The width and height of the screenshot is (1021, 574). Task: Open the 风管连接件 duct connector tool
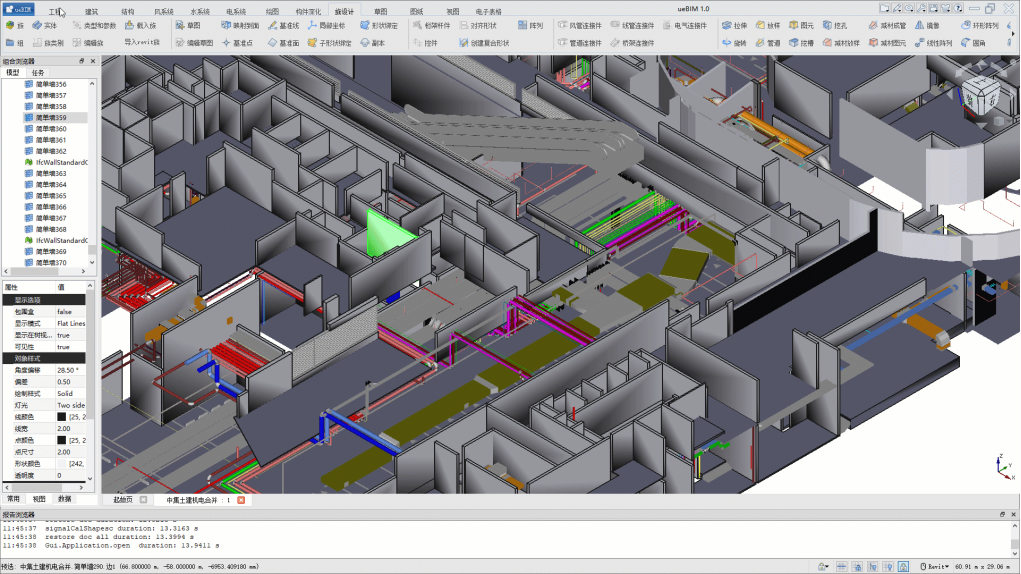[580, 25]
